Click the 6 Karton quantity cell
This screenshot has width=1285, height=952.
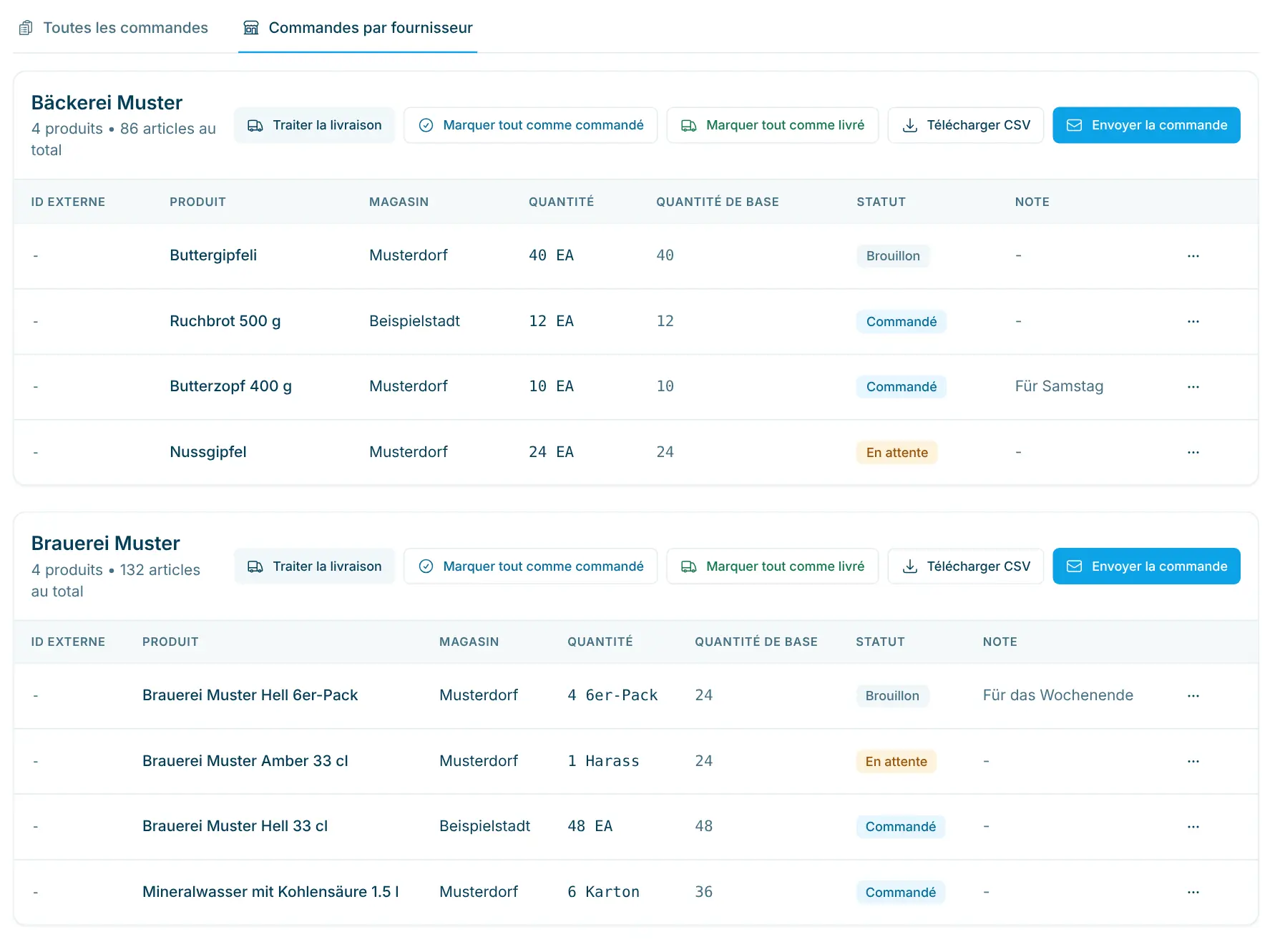coord(603,892)
